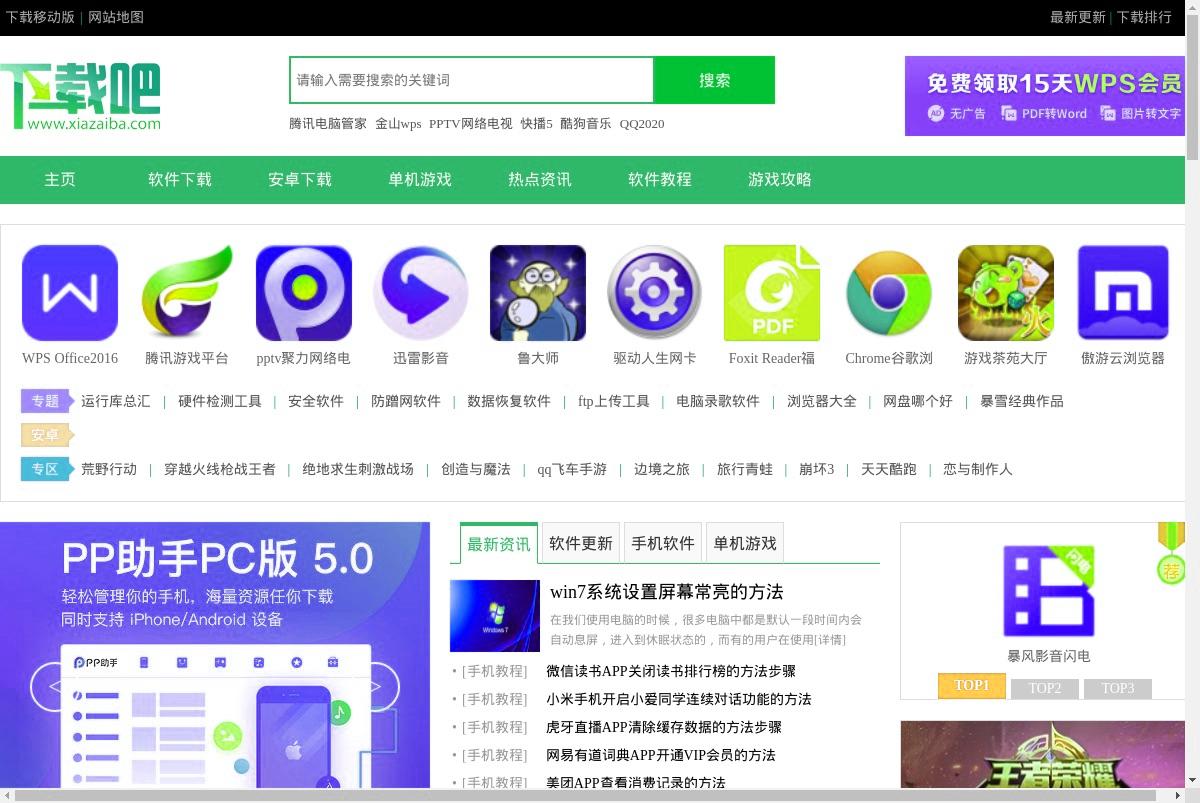The width and height of the screenshot is (1200, 803).
Task: Switch to the 单机游戏 news tab
Action: coord(745,543)
